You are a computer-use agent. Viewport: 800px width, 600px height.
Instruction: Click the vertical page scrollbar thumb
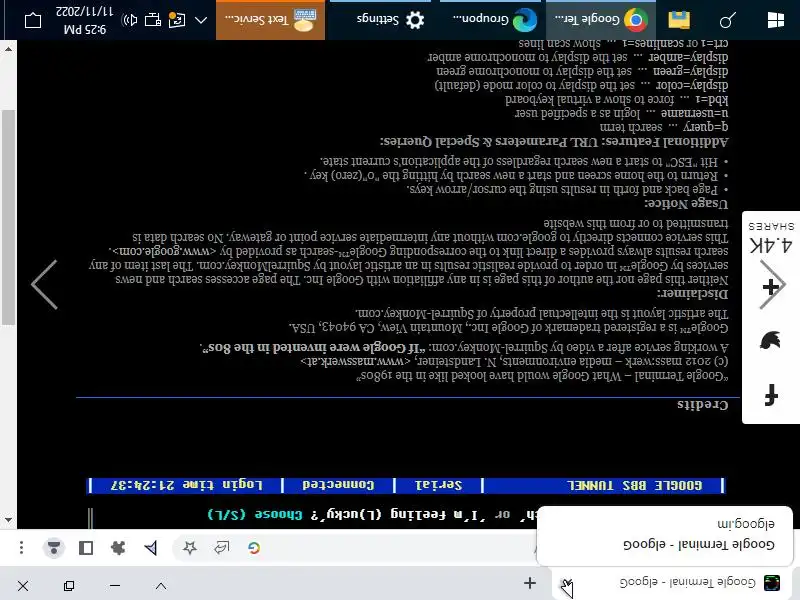coord(8,217)
